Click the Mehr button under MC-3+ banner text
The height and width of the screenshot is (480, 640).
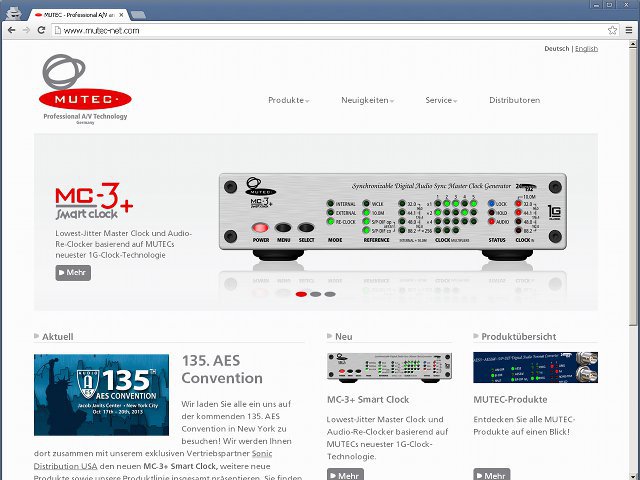(x=73, y=272)
